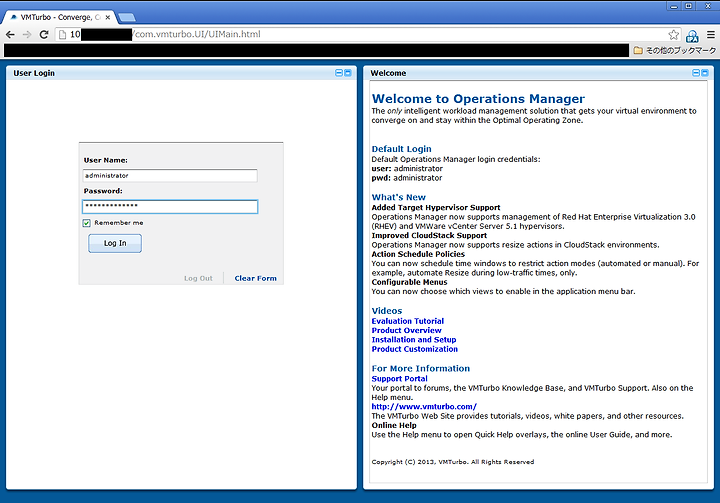720x503 pixels.
Task: Open the Product Overview video link
Action: pyautogui.click(x=406, y=330)
